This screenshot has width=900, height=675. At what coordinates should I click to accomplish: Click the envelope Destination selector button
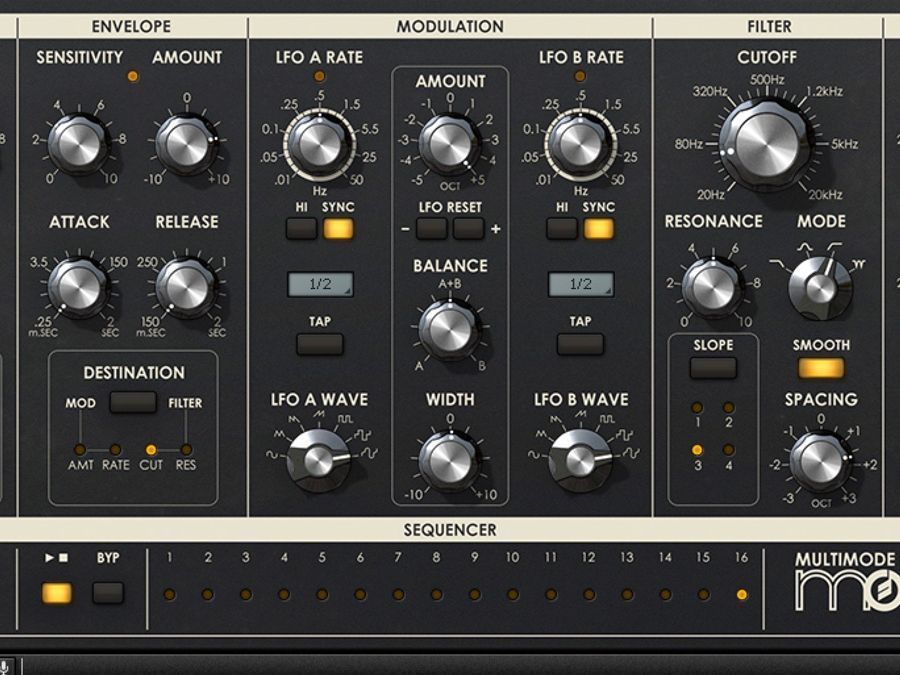coord(133,402)
